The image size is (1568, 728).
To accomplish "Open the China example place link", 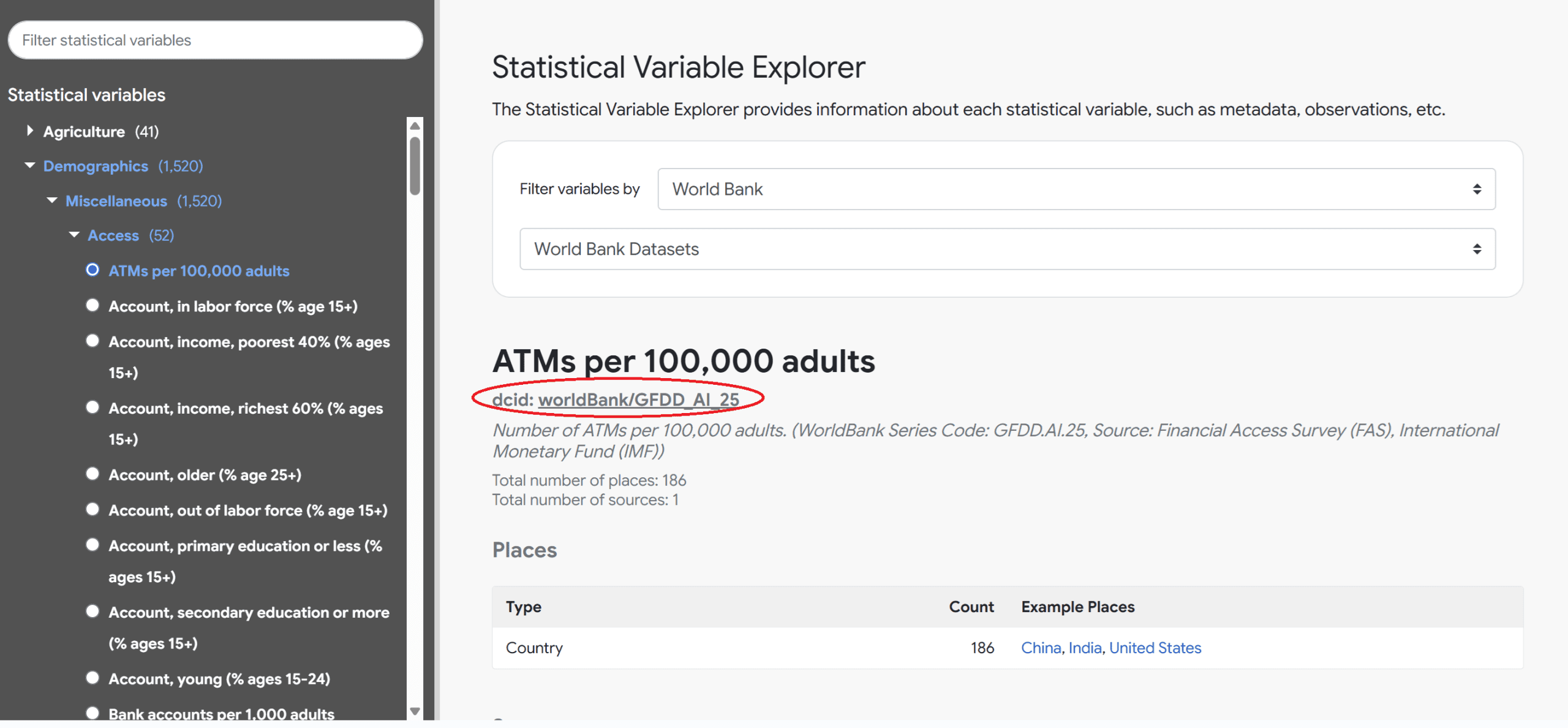I will pyautogui.click(x=1041, y=648).
